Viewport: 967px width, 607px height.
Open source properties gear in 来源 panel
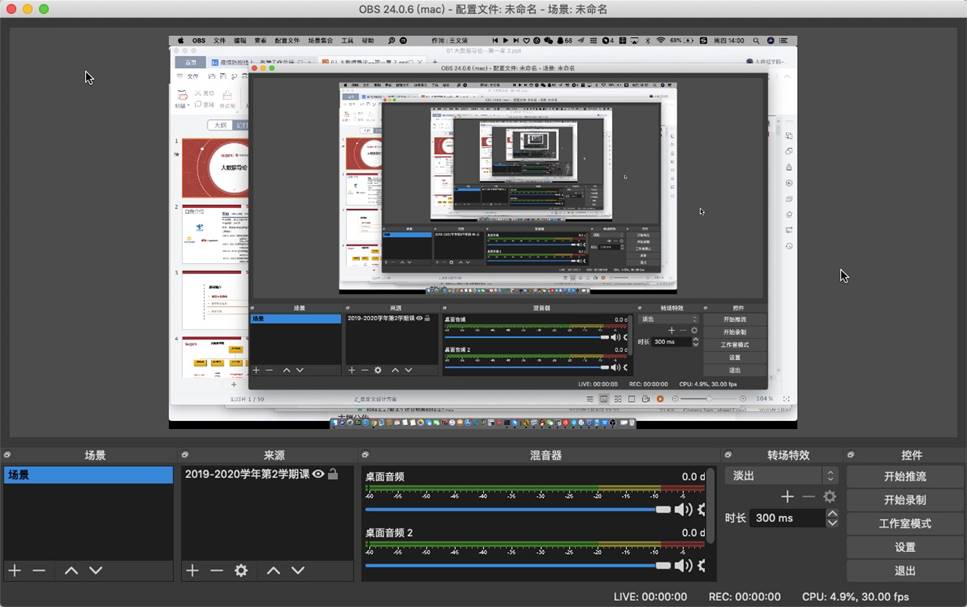click(x=241, y=570)
